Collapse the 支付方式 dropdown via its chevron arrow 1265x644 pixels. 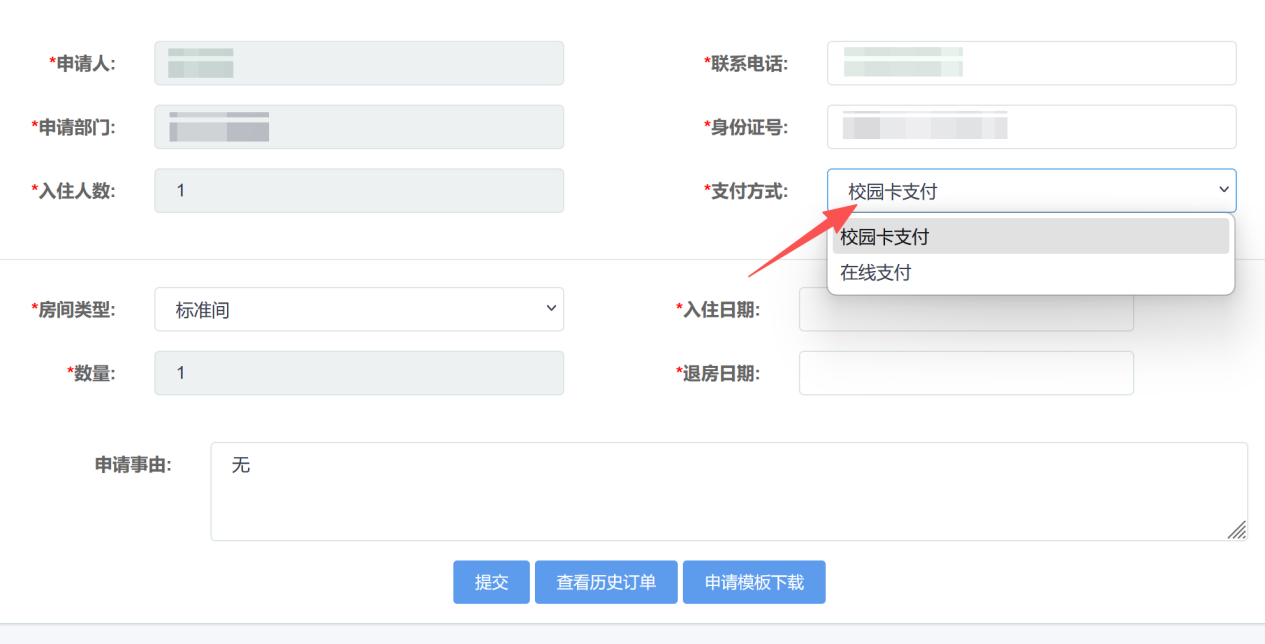click(x=1223, y=190)
